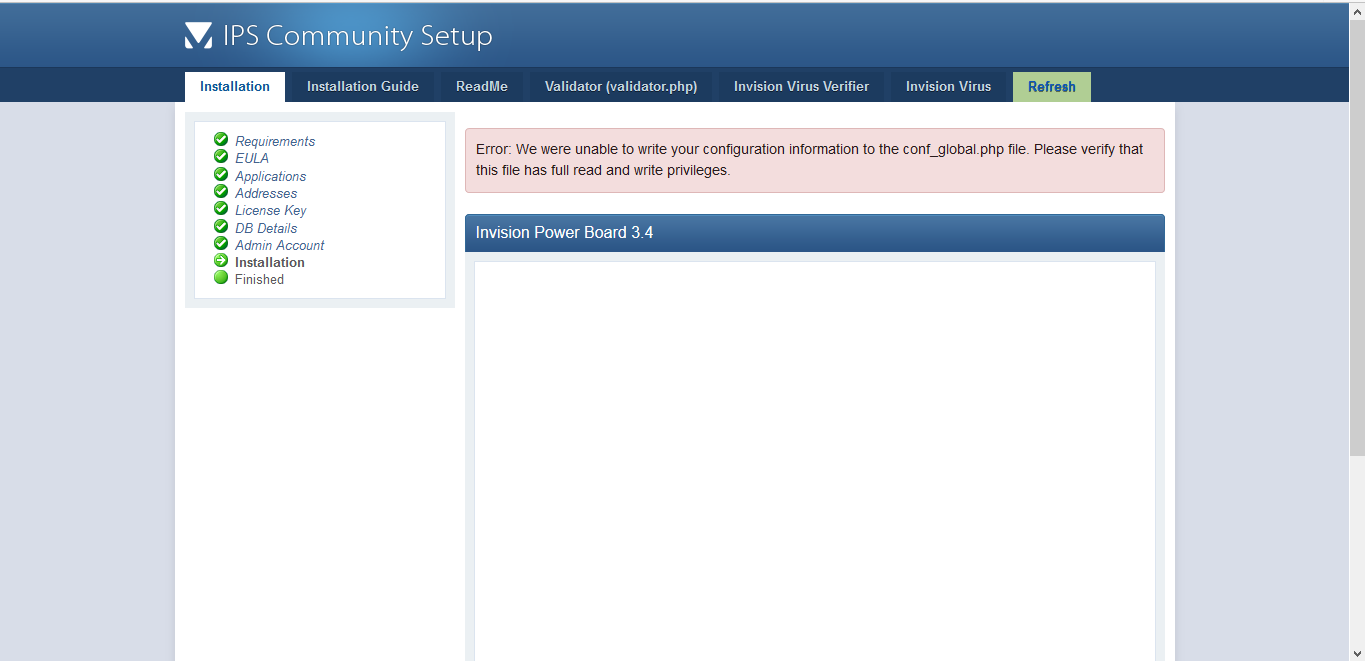1365x661 pixels.
Task: Click the green checkmark beside Admin Account
Action: (x=221, y=243)
